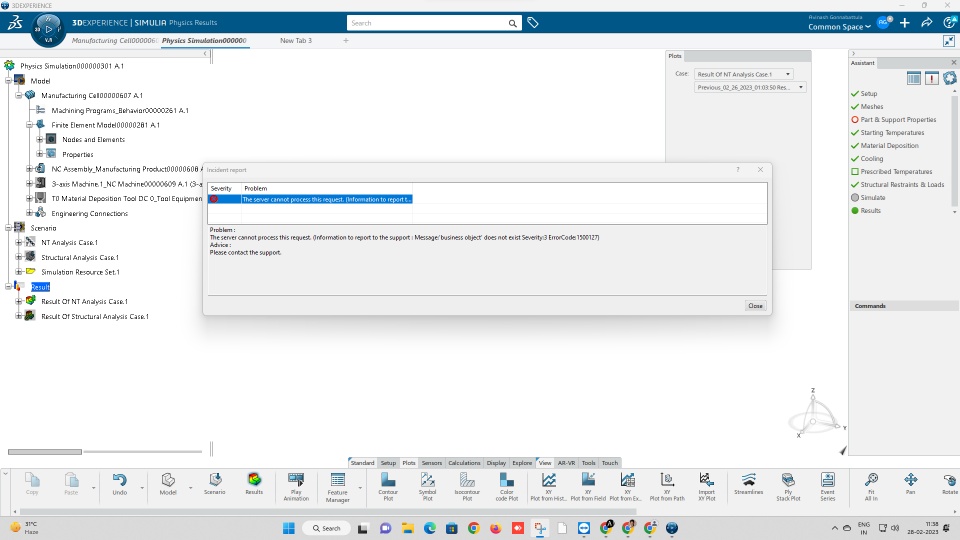
Task: Open the Manufacturing Cell tab
Action: pos(114,40)
